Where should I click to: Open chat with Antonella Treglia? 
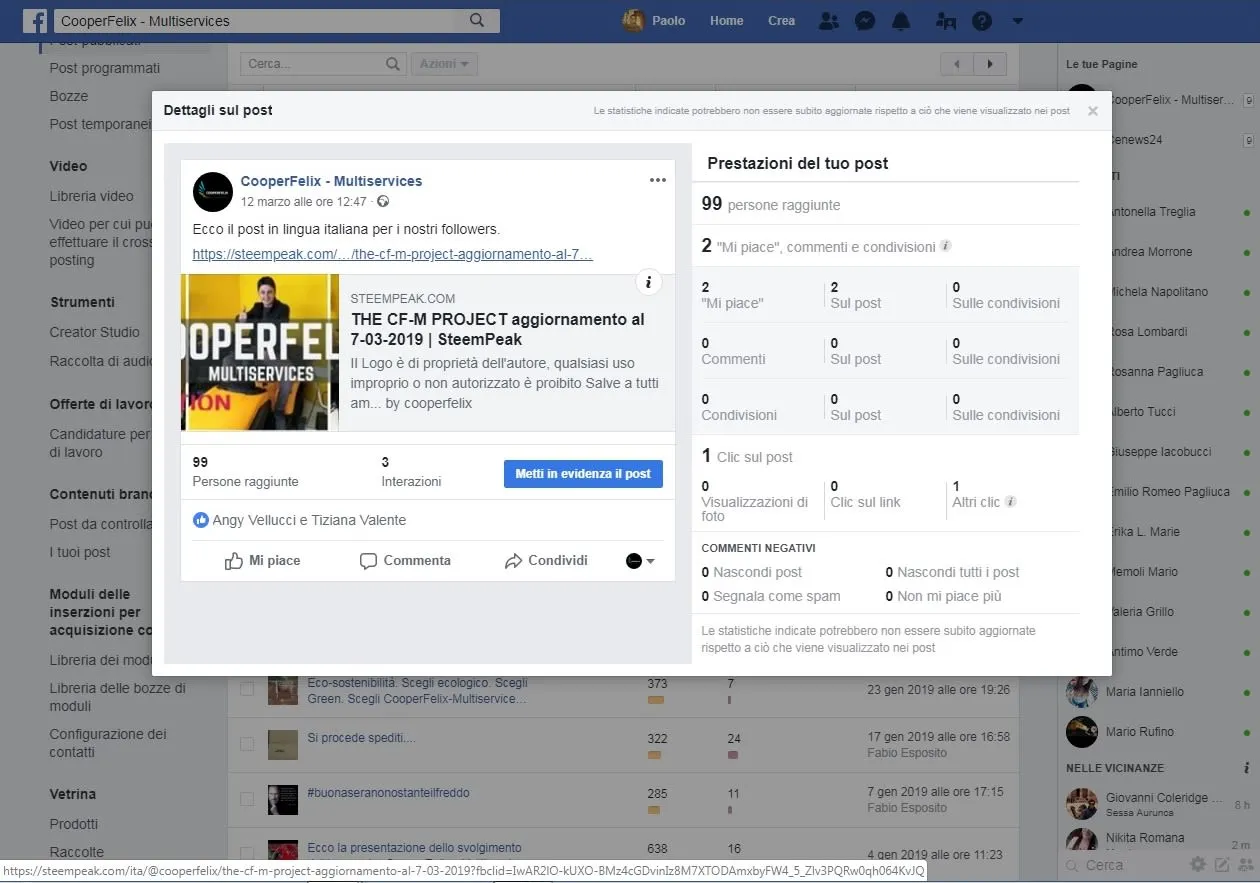[x=1151, y=212]
